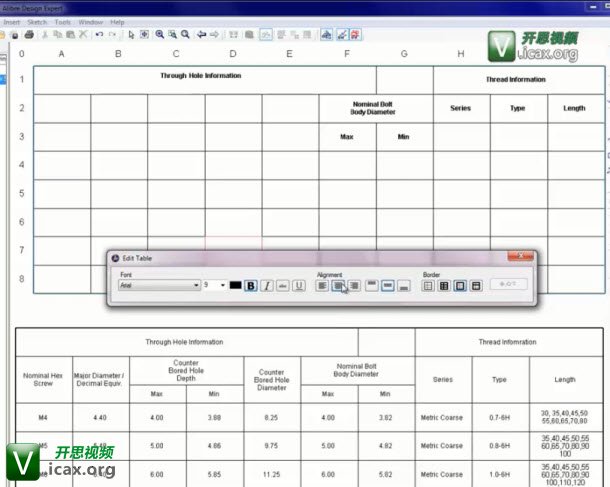This screenshot has width=610, height=487.
Task: Apply the outline border style
Action: (x=460, y=286)
